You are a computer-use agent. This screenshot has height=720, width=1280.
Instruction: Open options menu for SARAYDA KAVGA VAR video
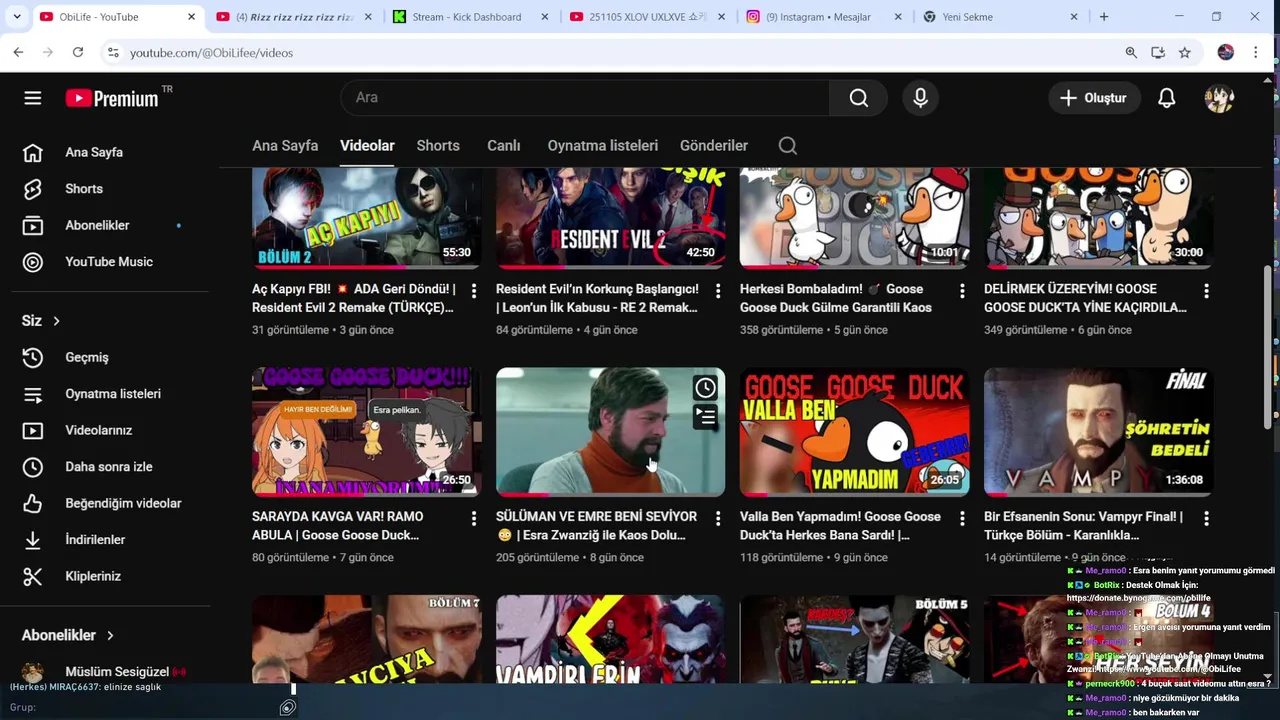point(474,518)
